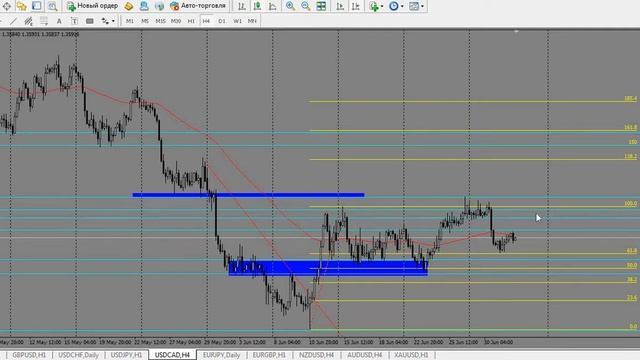Image resolution: width=640 pixels, height=360 pixels.
Task: Click the blue filled rectangle zone
Action: coord(328,268)
